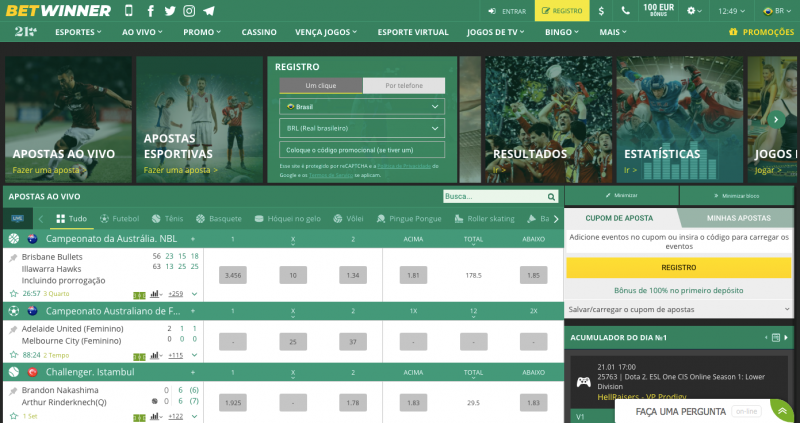Open the PROMO menu
This screenshot has height=423, width=800.
(202, 32)
